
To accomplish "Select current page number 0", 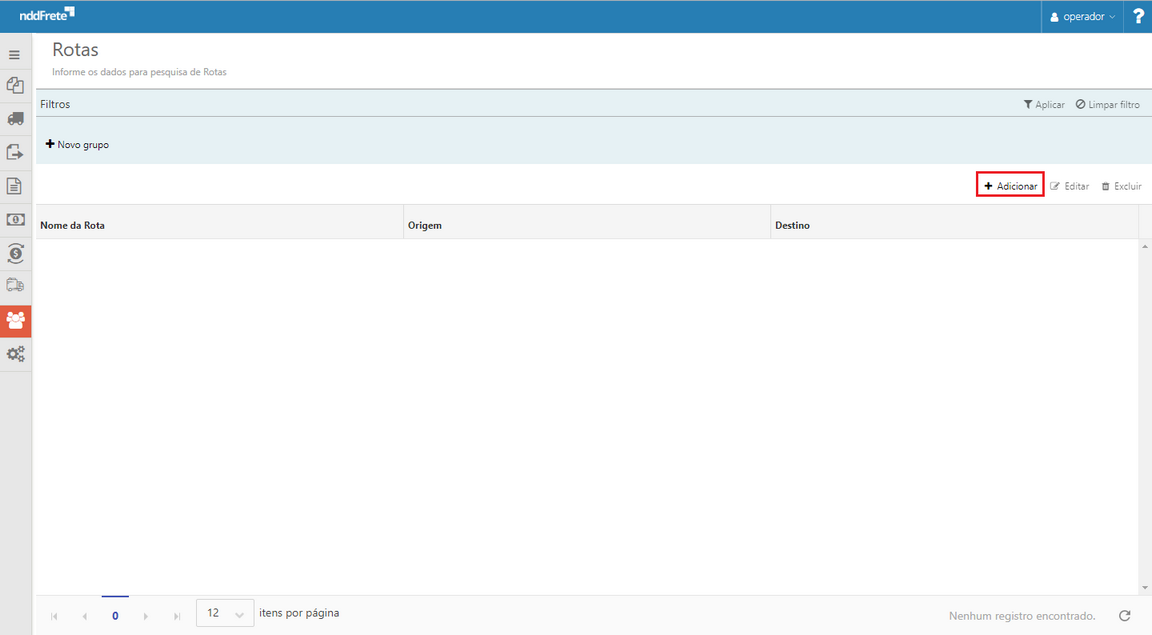I will (115, 616).
